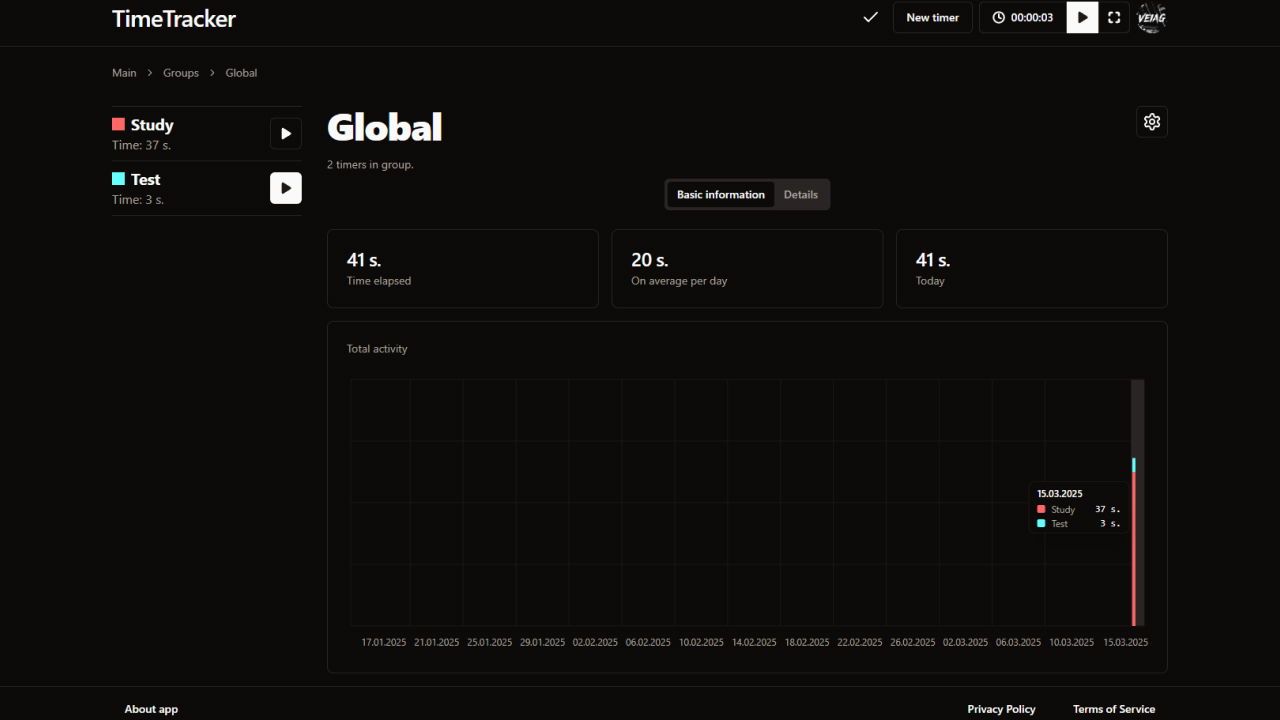Click the 10.03.2025 axis label
The width and height of the screenshot is (1280, 720).
[1072, 642]
